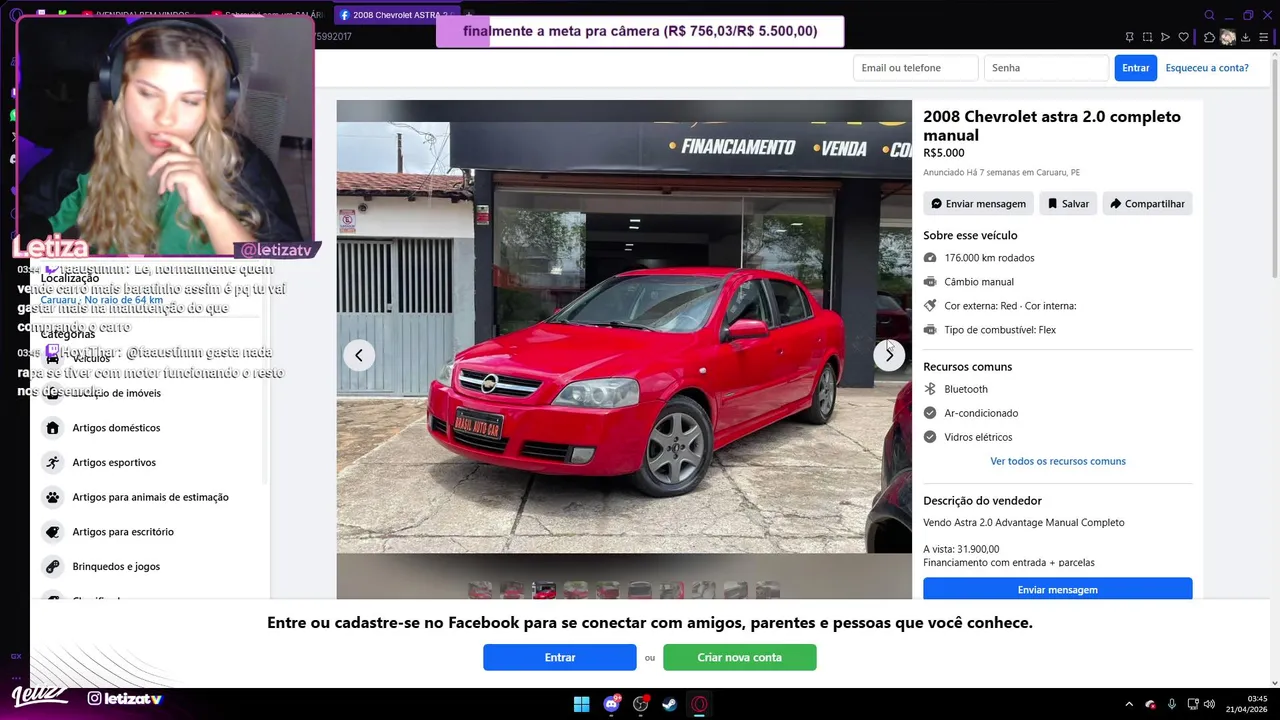Click the browser search magnifier icon

pos(1209,15)
